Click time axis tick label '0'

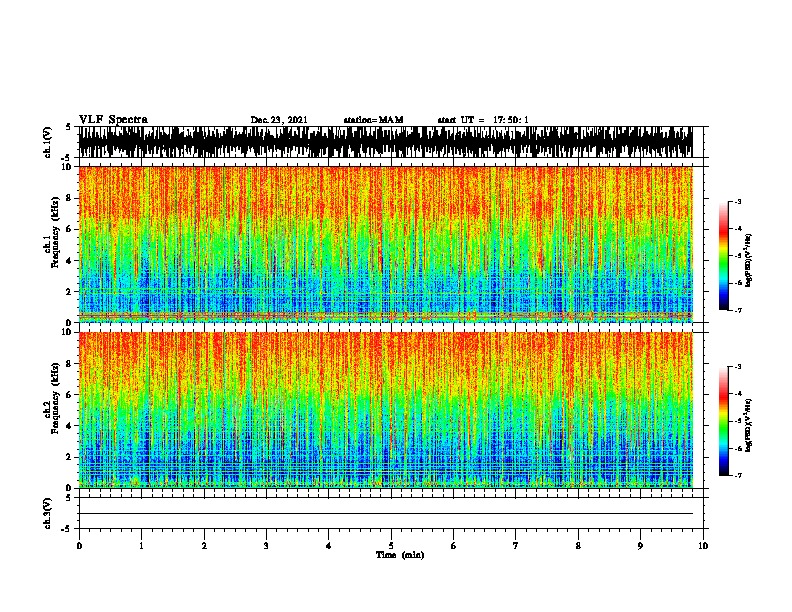point(79,546)
